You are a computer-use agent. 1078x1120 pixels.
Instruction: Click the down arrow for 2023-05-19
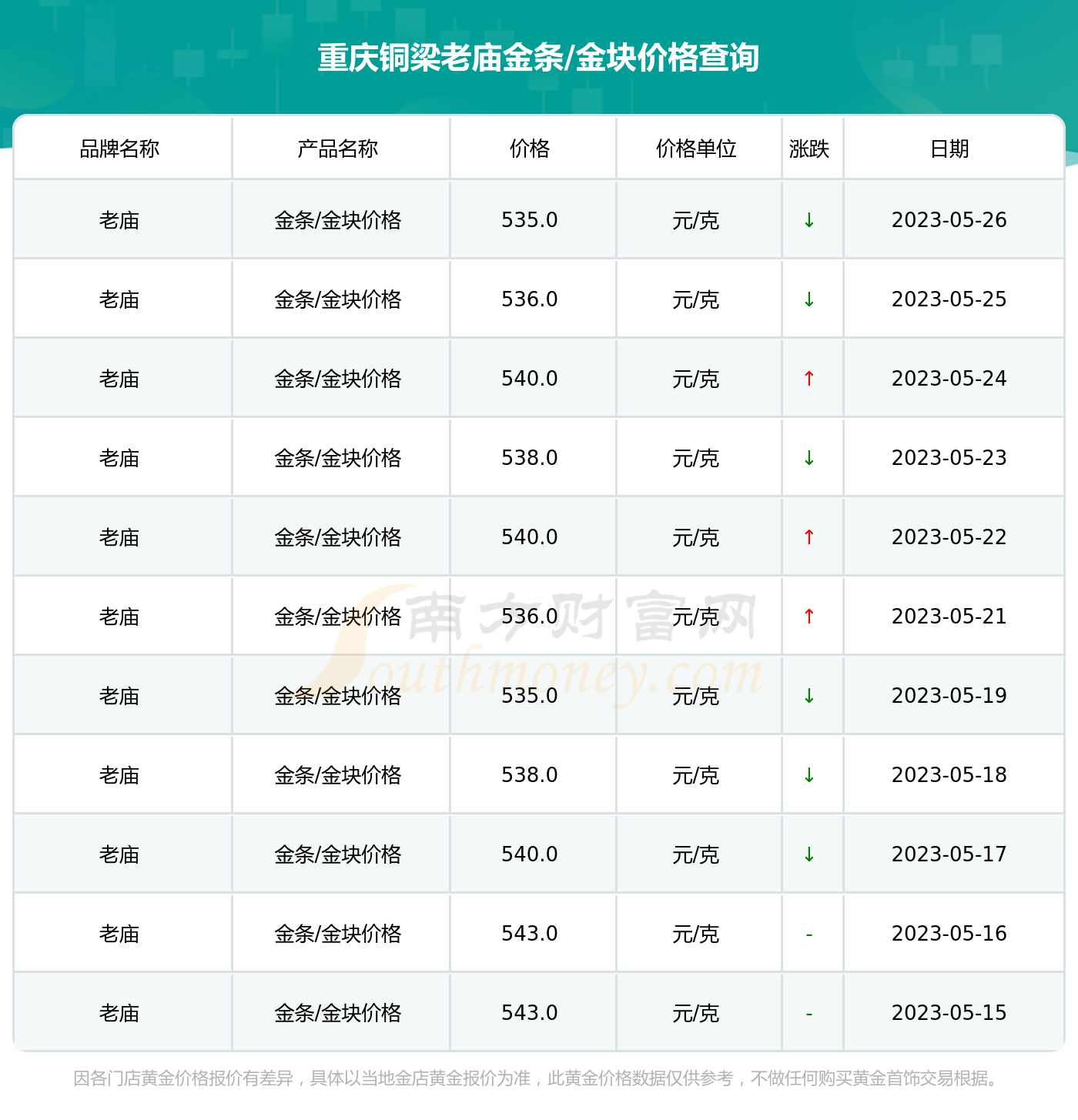[809, 696]
